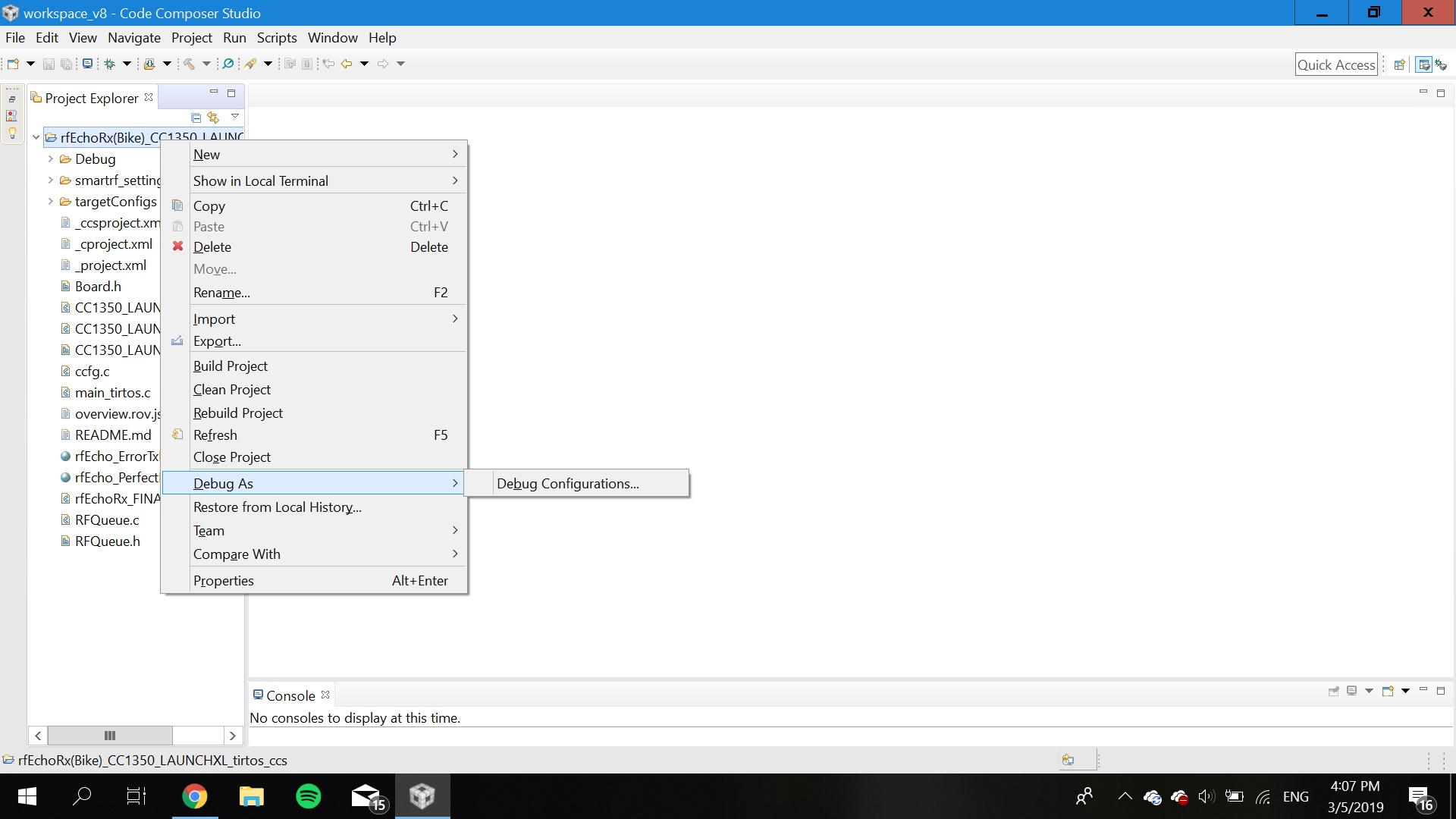Open Project Explorer View Menu triangle

point(235,116)
